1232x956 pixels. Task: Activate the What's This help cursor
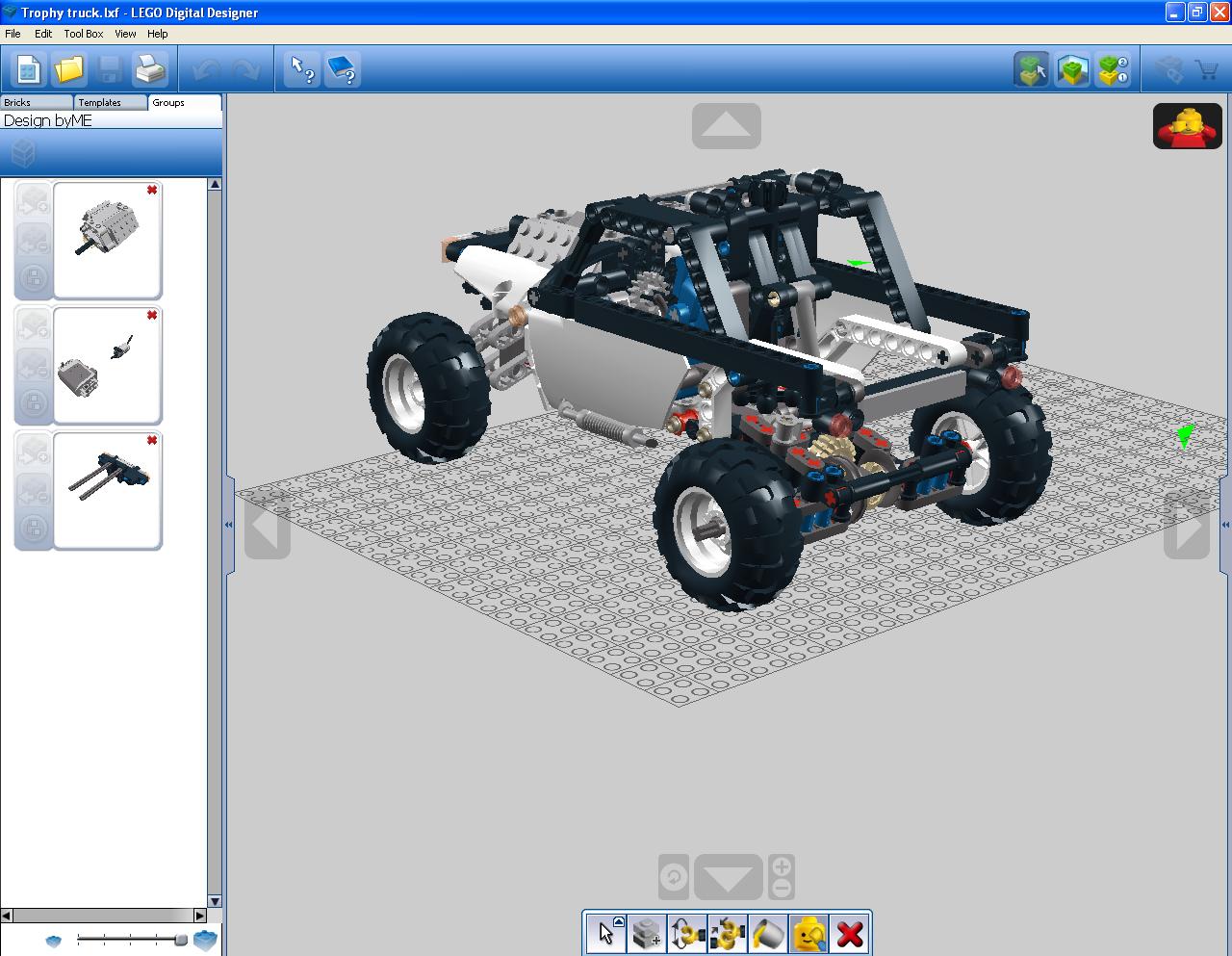click(x=303, y=69)
